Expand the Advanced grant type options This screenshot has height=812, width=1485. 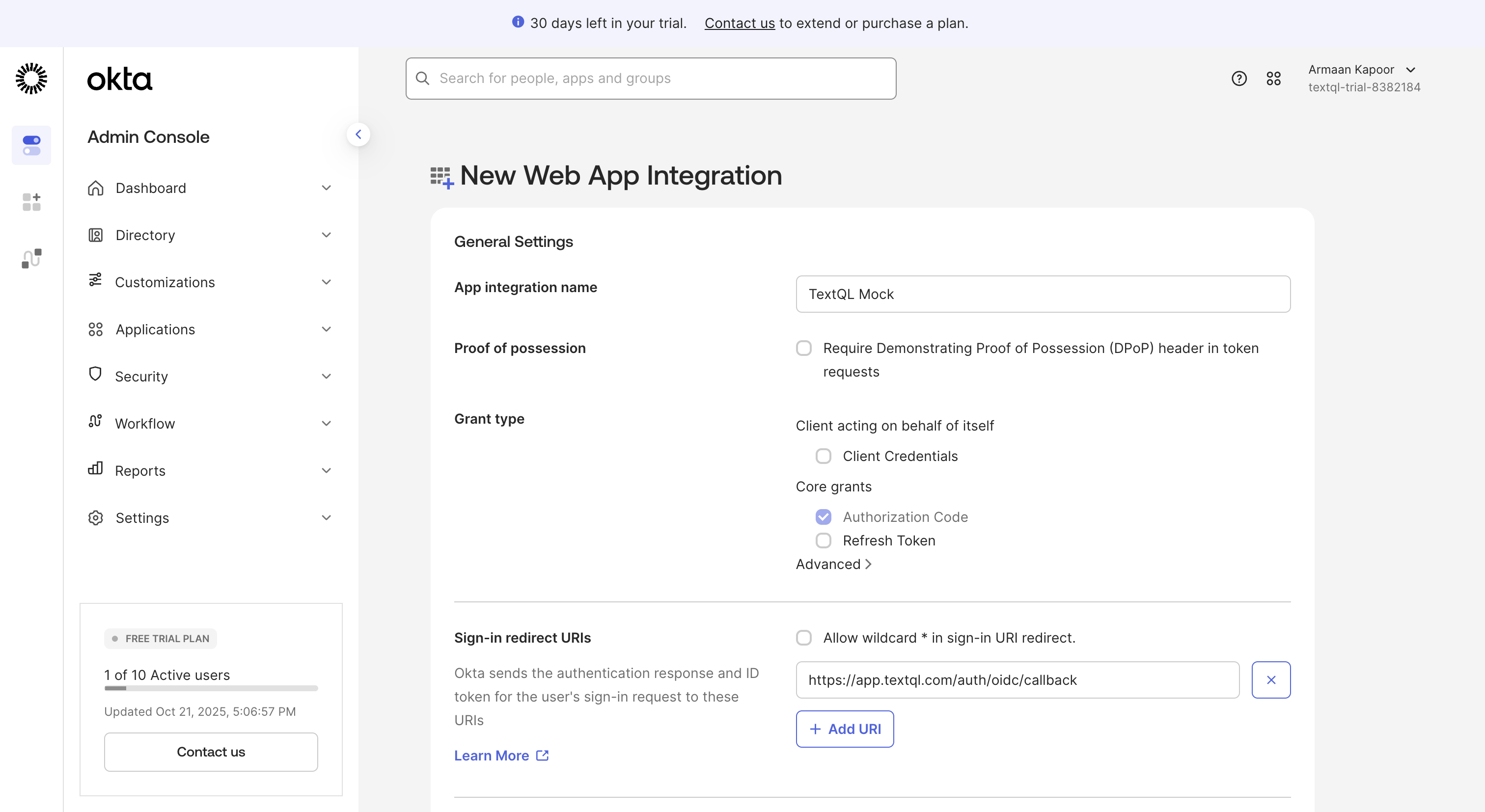[x=833, y=564]
